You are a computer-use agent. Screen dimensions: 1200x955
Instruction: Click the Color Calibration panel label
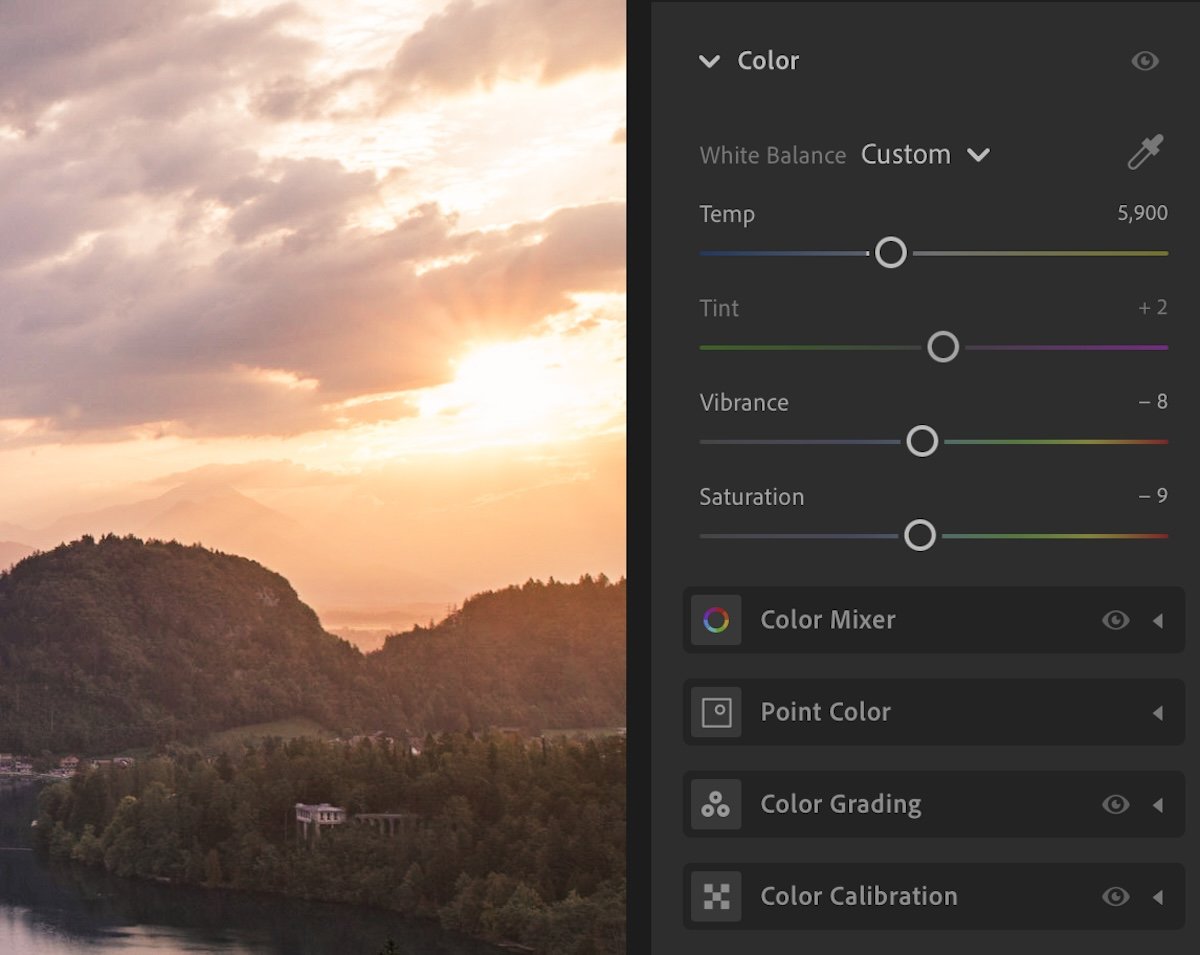[857, 896]
